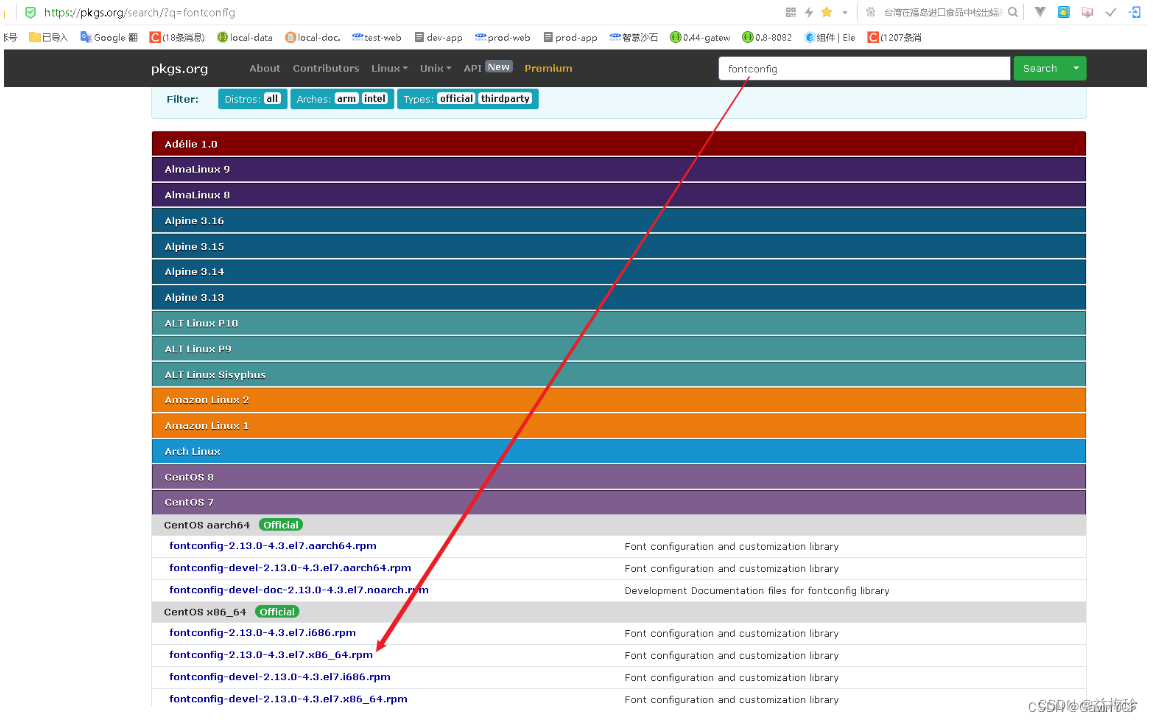Click the blue mobile sync extension icon
This screenshot has width=1153, height=722.
pos(1136,12)
